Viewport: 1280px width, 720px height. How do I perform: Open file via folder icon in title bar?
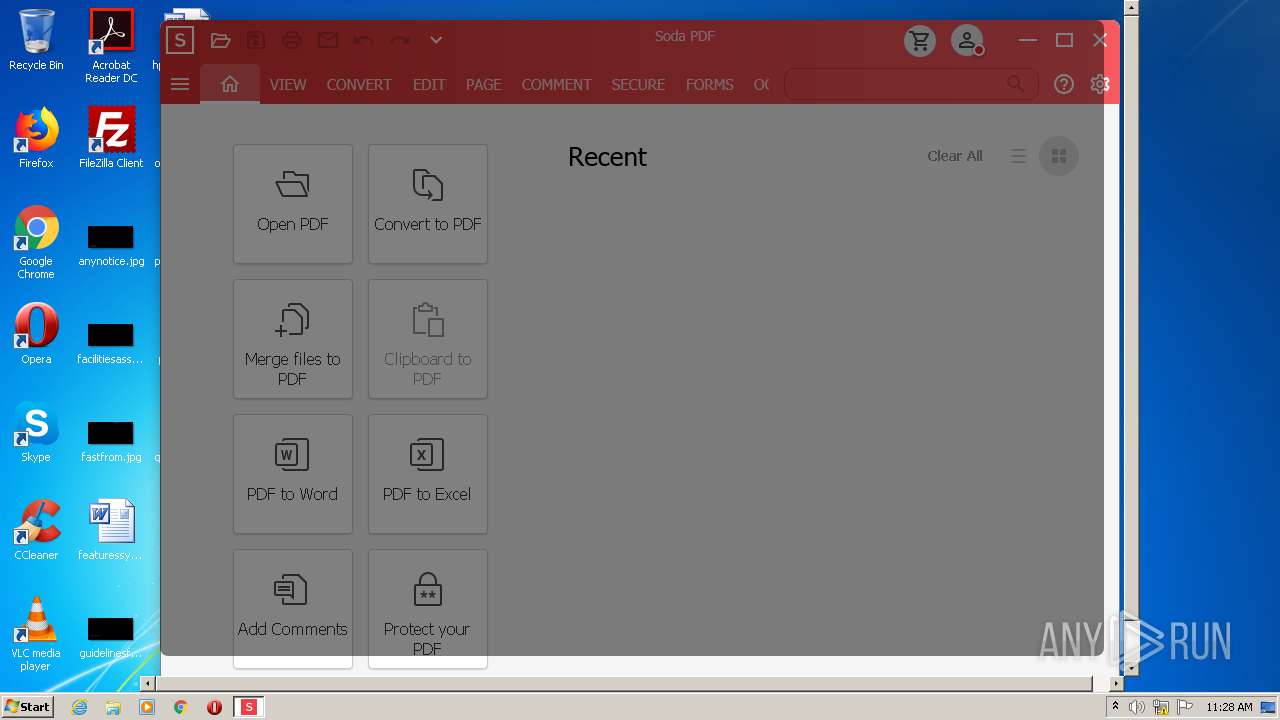[x=221, y=40]
